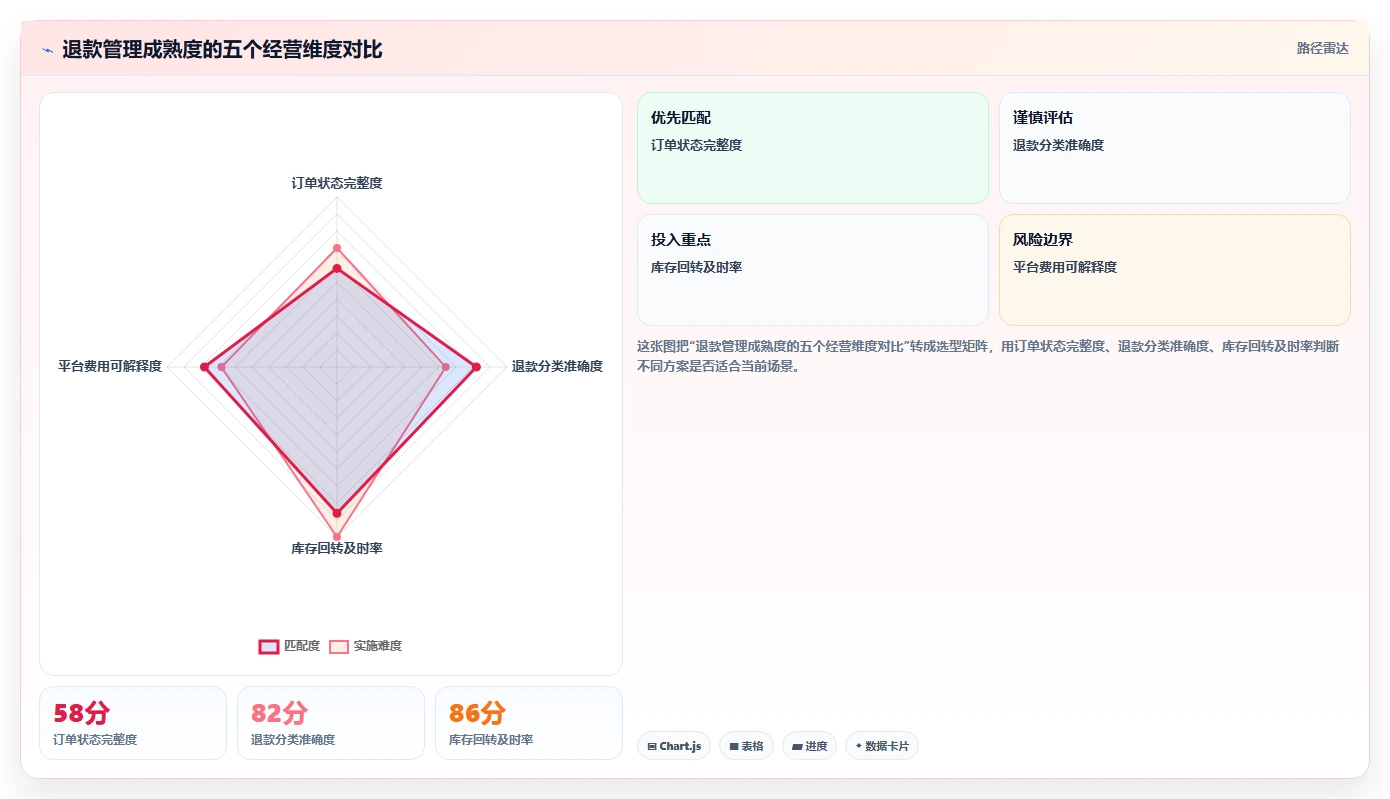Select the 进度 tag chip
Screen dimensions: 1390x799
pos(809,746)
